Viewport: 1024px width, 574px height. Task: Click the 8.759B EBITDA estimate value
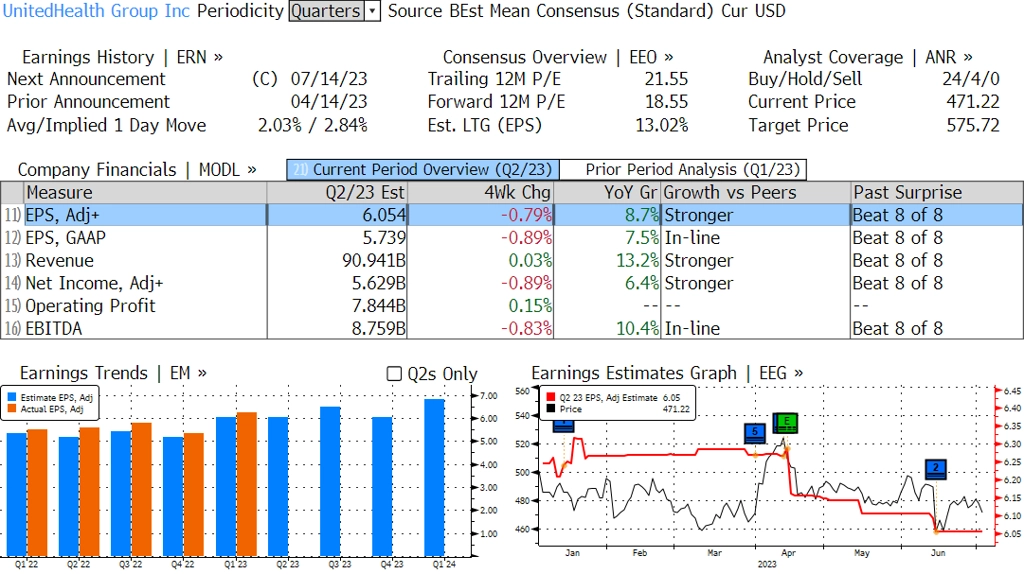click(379, 328)
